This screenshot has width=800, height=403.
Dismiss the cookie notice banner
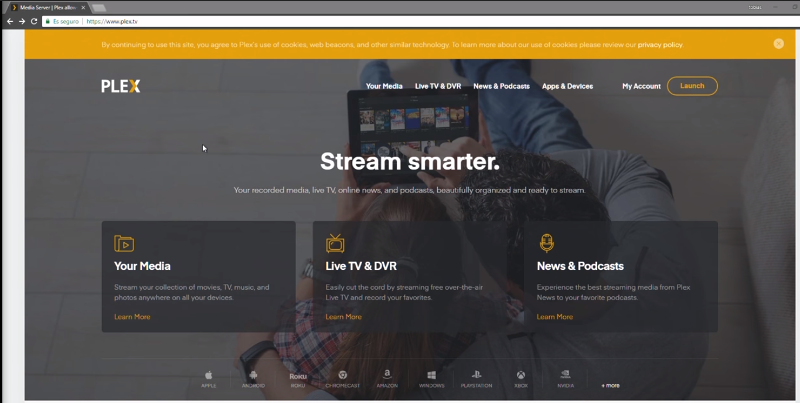tap(779, 44)
